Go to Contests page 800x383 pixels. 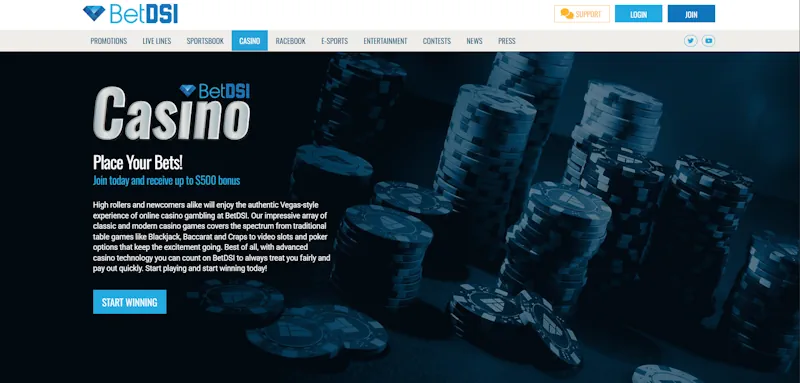coord(437,41)
